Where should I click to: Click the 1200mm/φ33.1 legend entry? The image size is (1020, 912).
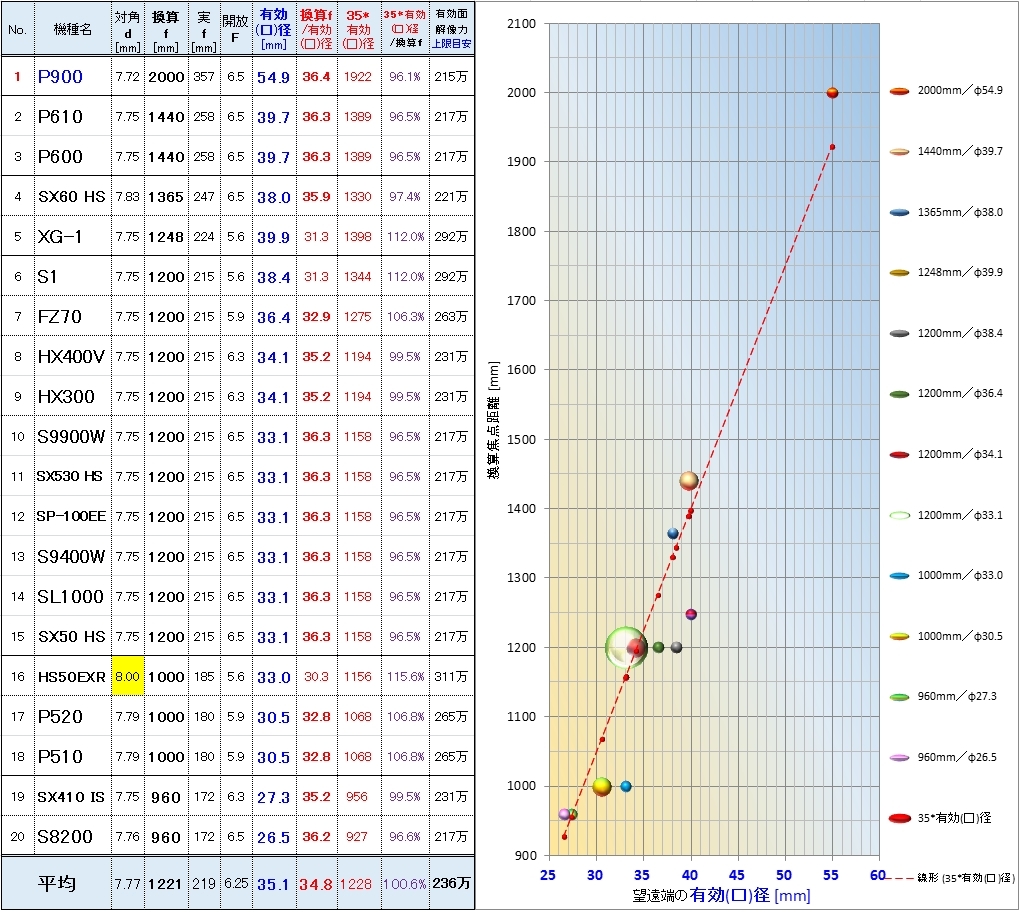tap(946, 515)
